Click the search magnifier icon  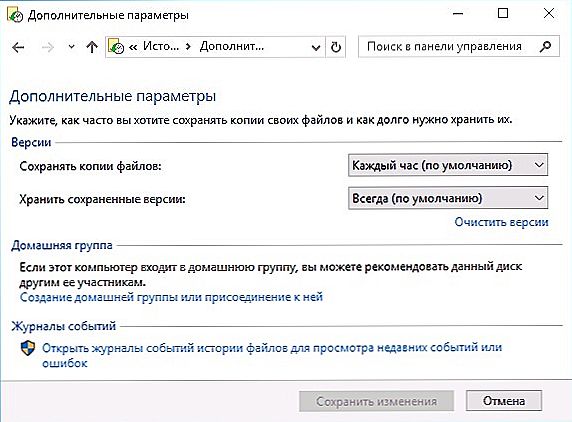pos(545,46)
